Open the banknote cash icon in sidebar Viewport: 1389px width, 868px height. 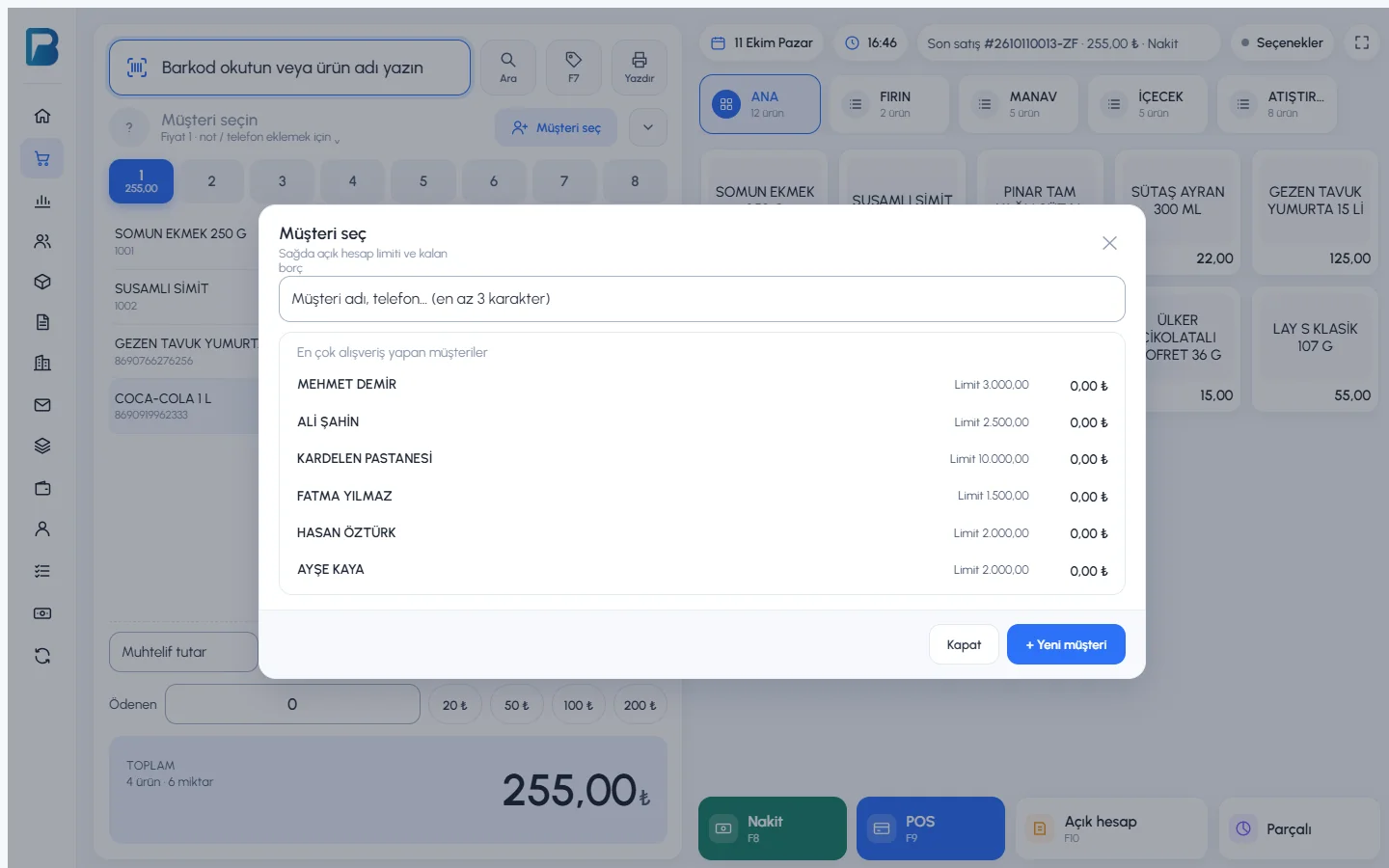click(x=42, y=613)
